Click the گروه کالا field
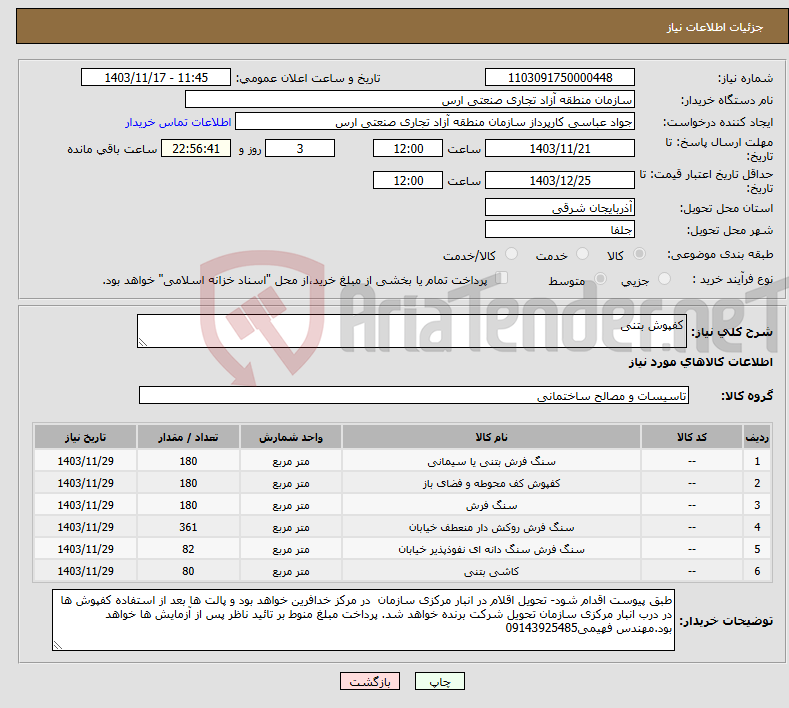This screenshot has height=708, width=789. click(414, 396)
